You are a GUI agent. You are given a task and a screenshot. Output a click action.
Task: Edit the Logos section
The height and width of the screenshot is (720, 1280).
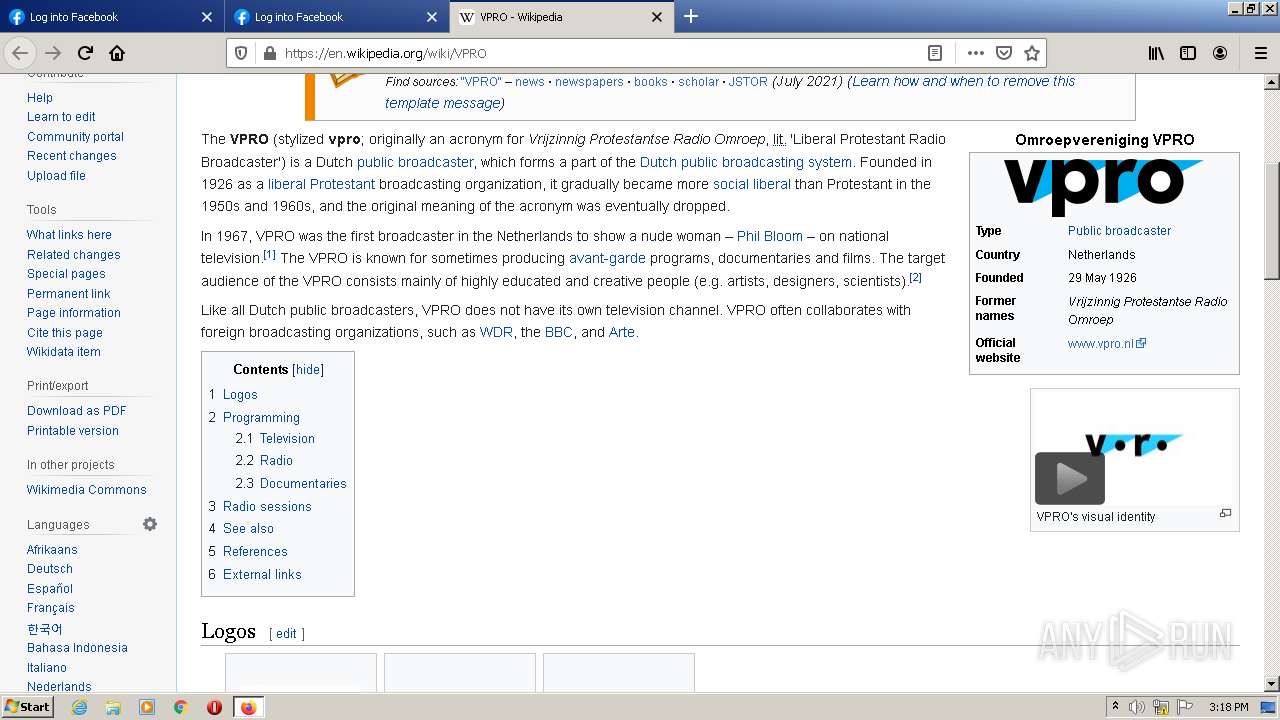pyautogui.click(x=286, y=633)
